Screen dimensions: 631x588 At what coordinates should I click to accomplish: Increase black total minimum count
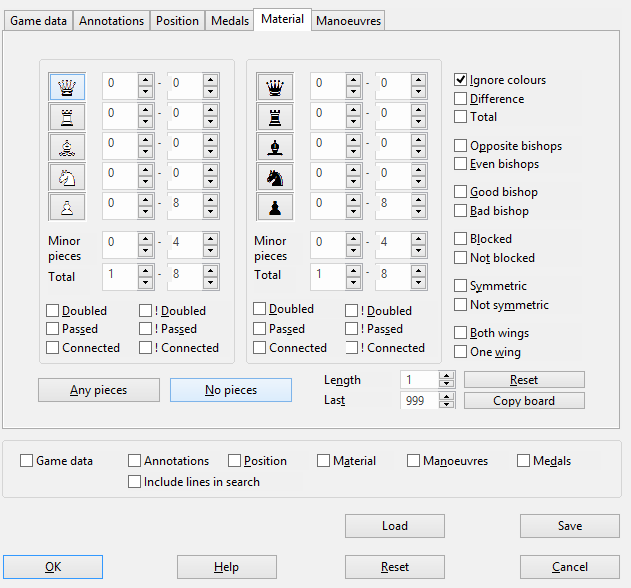click(x=353, y=271)
